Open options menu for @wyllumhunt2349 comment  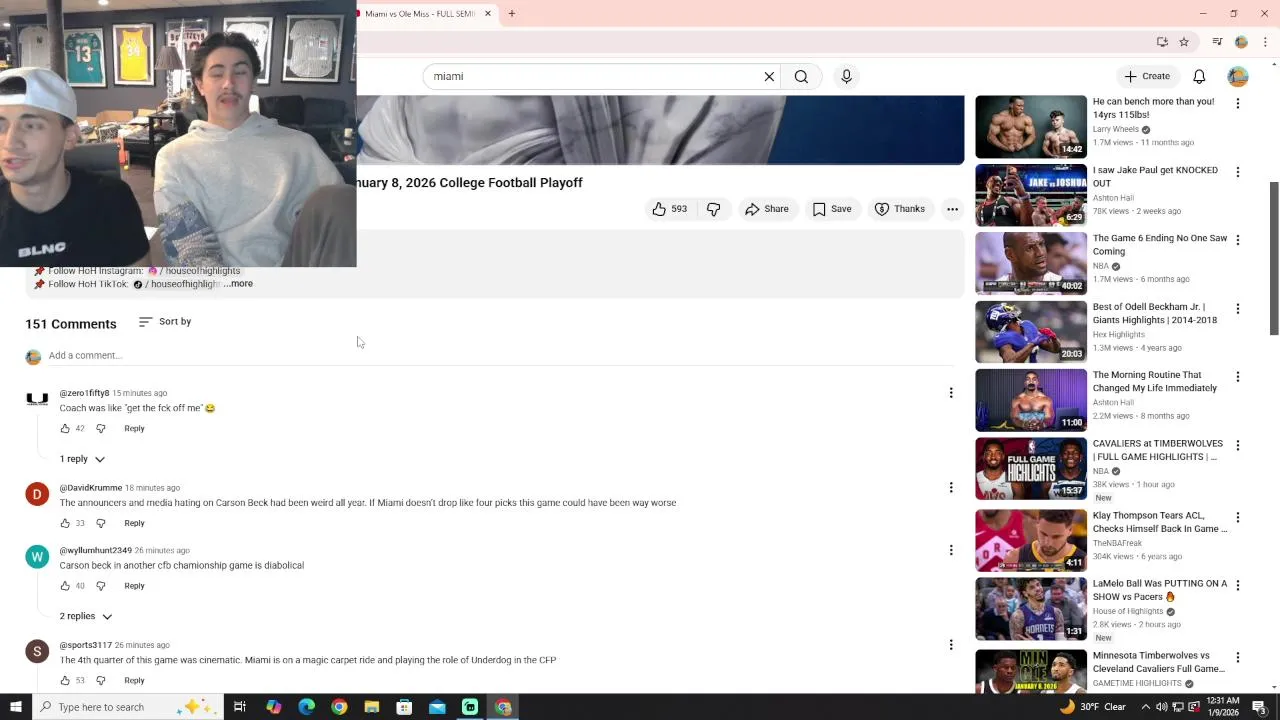(951, 550)
